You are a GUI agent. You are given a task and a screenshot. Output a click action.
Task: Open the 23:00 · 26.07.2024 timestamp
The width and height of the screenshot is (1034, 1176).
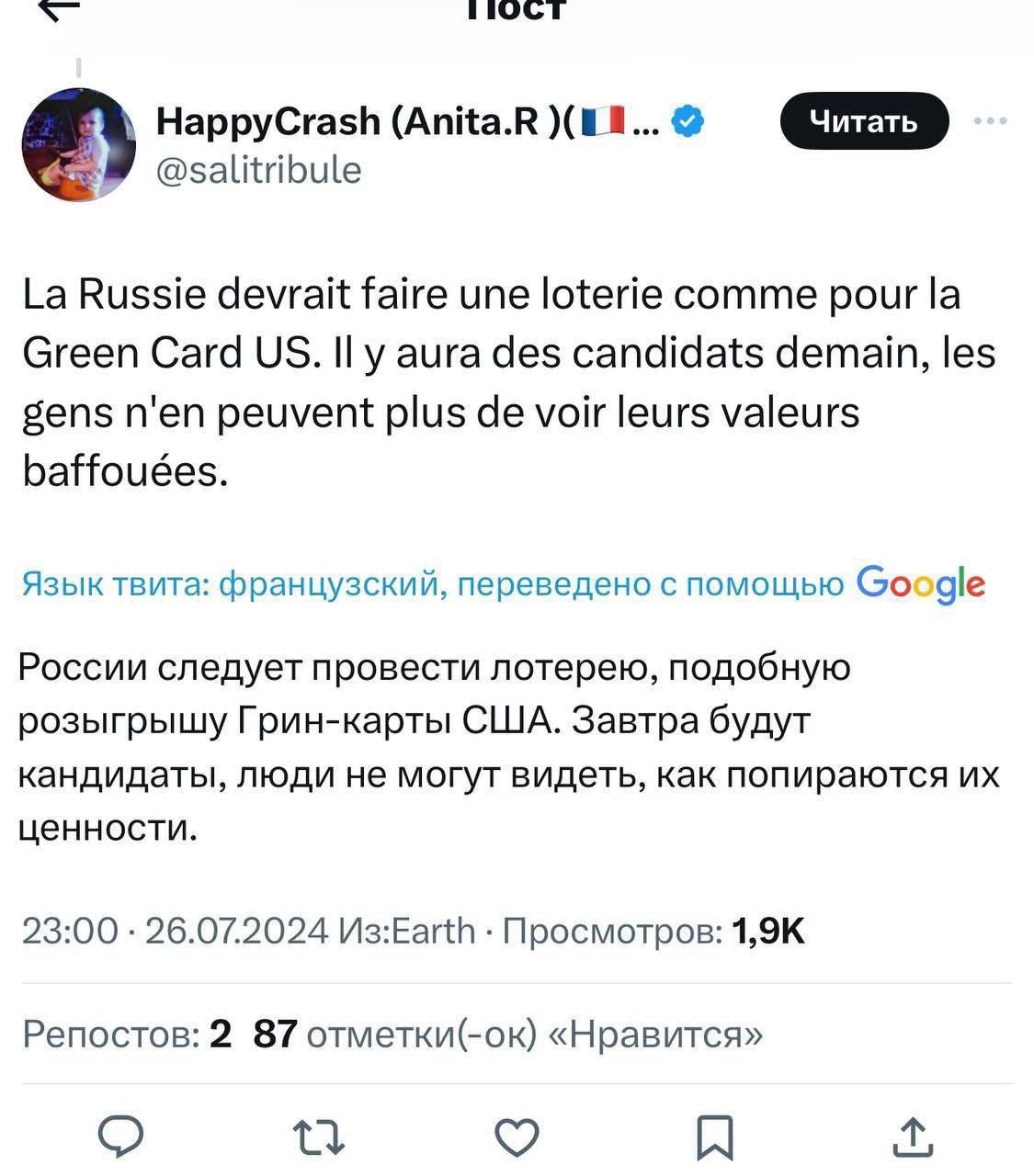pos(175,932)
